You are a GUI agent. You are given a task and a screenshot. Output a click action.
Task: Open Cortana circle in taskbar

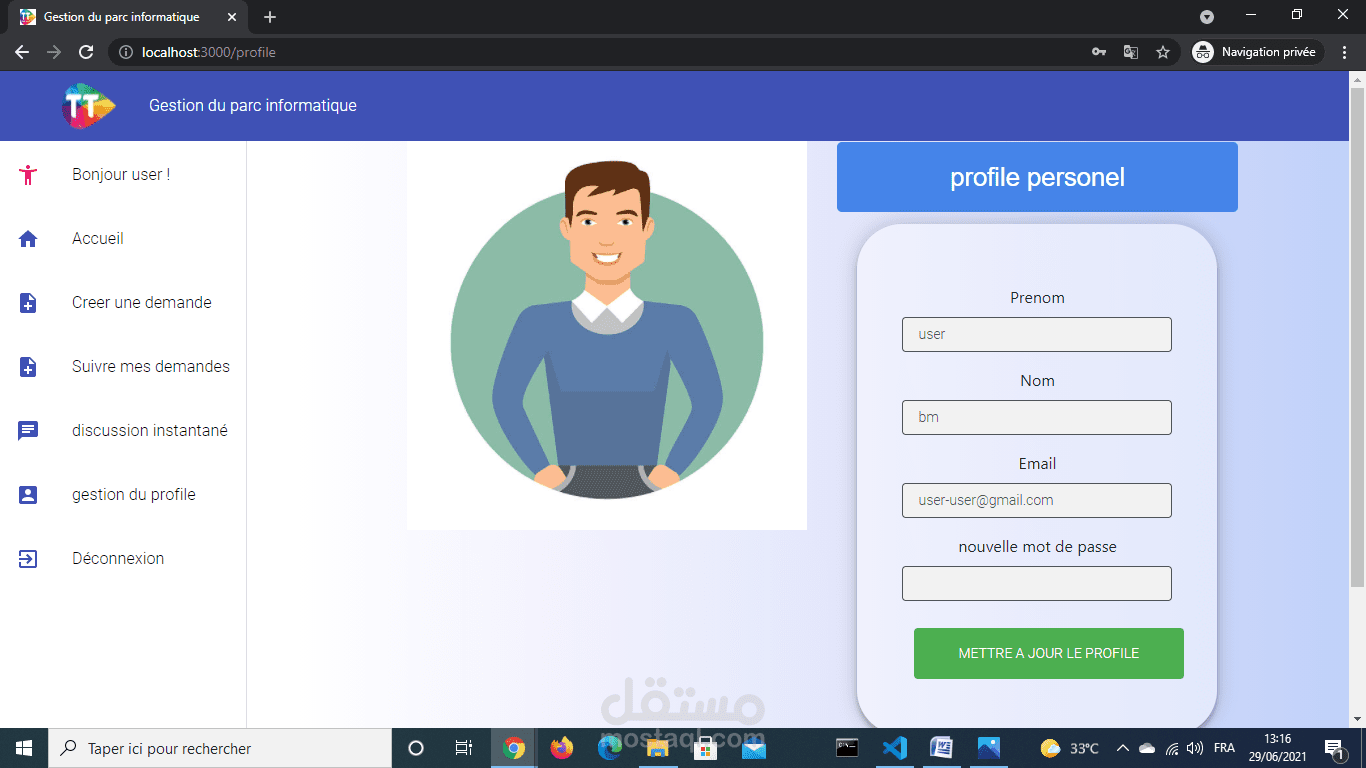click(416, 748)
